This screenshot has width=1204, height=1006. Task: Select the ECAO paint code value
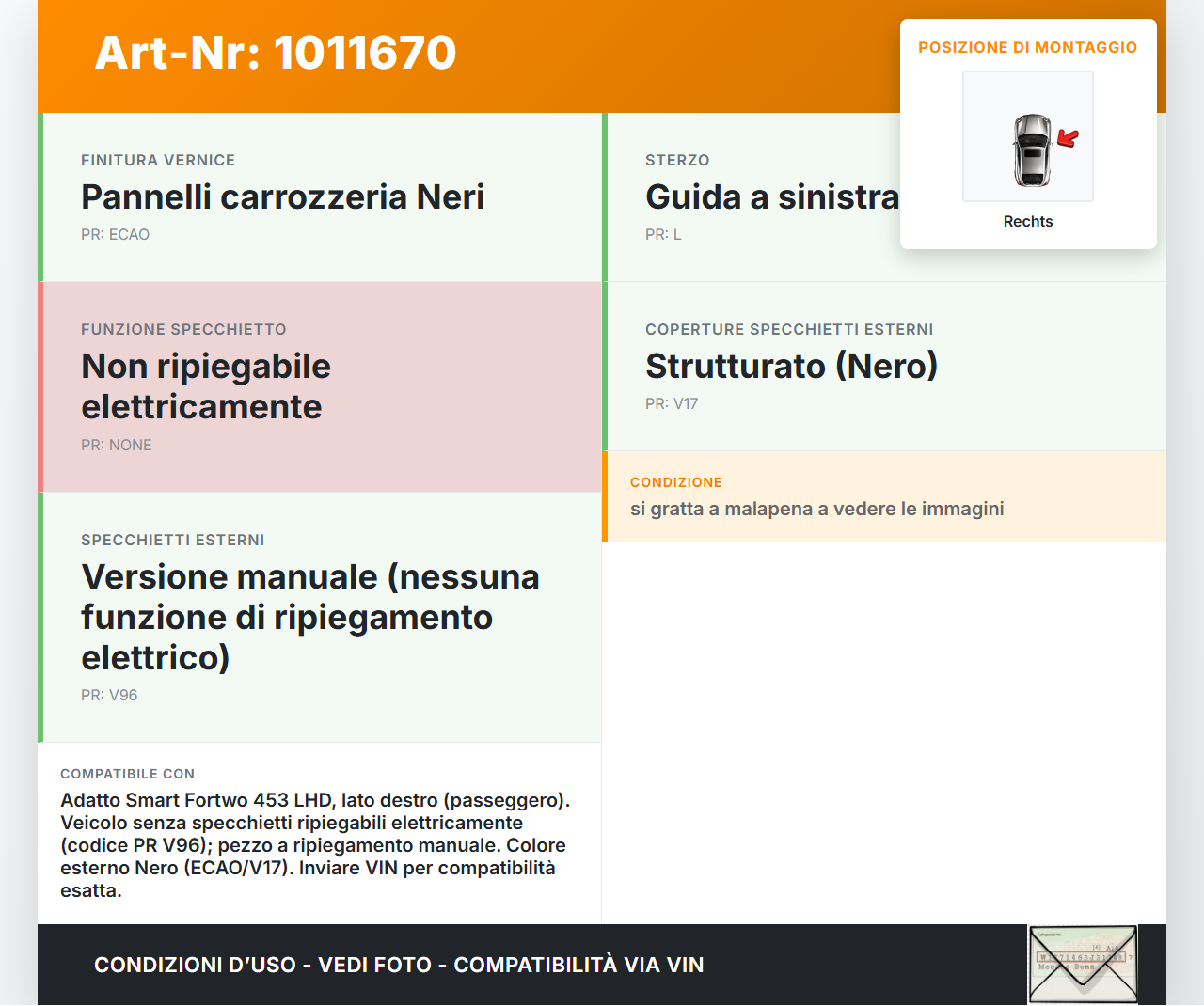(115, 234)
